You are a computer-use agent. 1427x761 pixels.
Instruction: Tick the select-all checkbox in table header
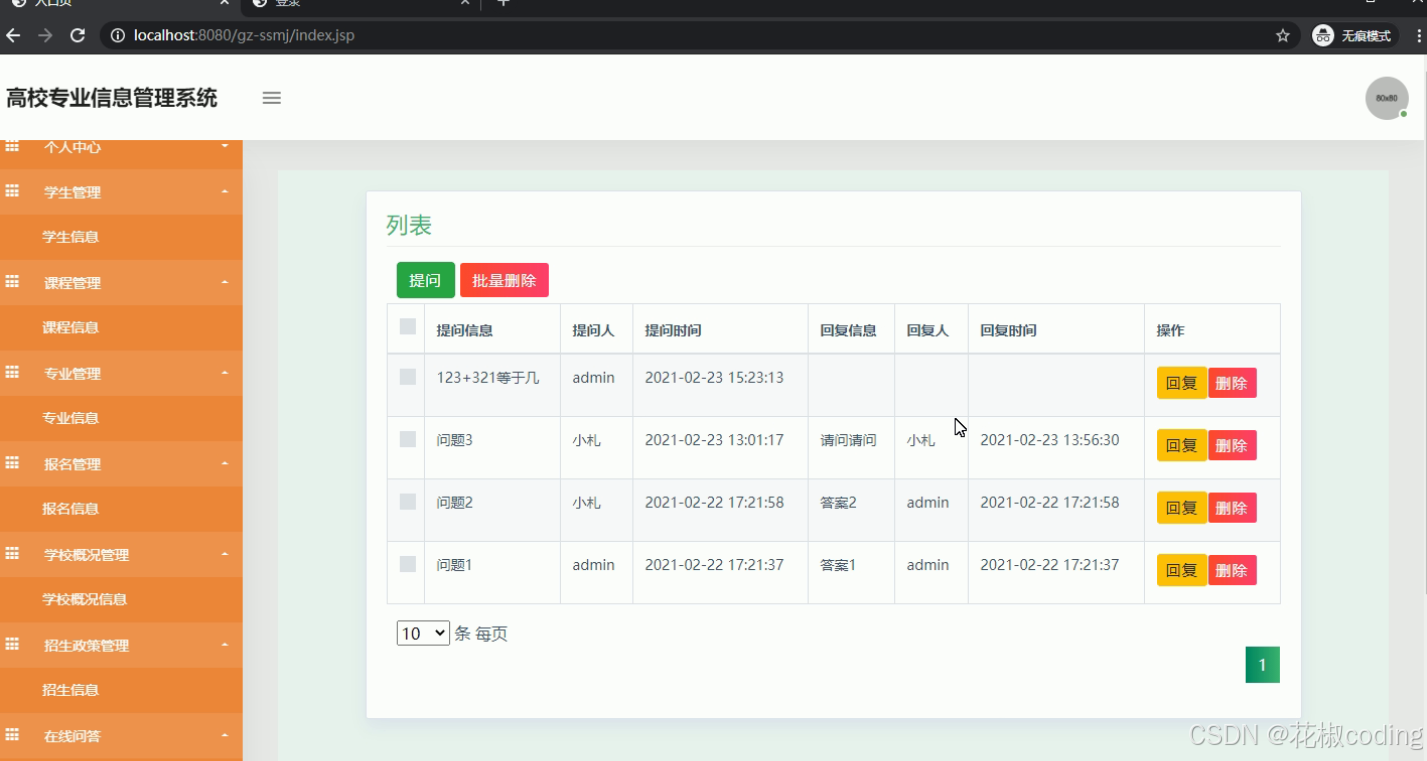tap(407, 326)
